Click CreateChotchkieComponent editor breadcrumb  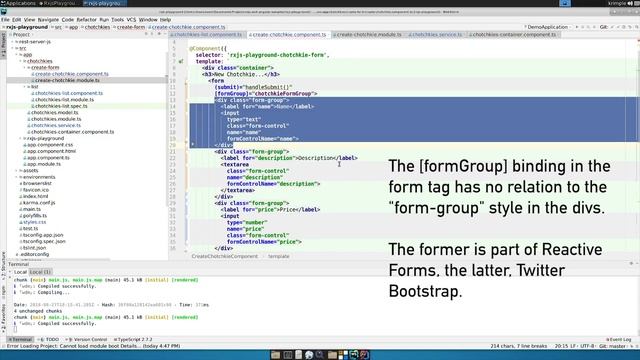pyautogui.click(x=224, y=256)
